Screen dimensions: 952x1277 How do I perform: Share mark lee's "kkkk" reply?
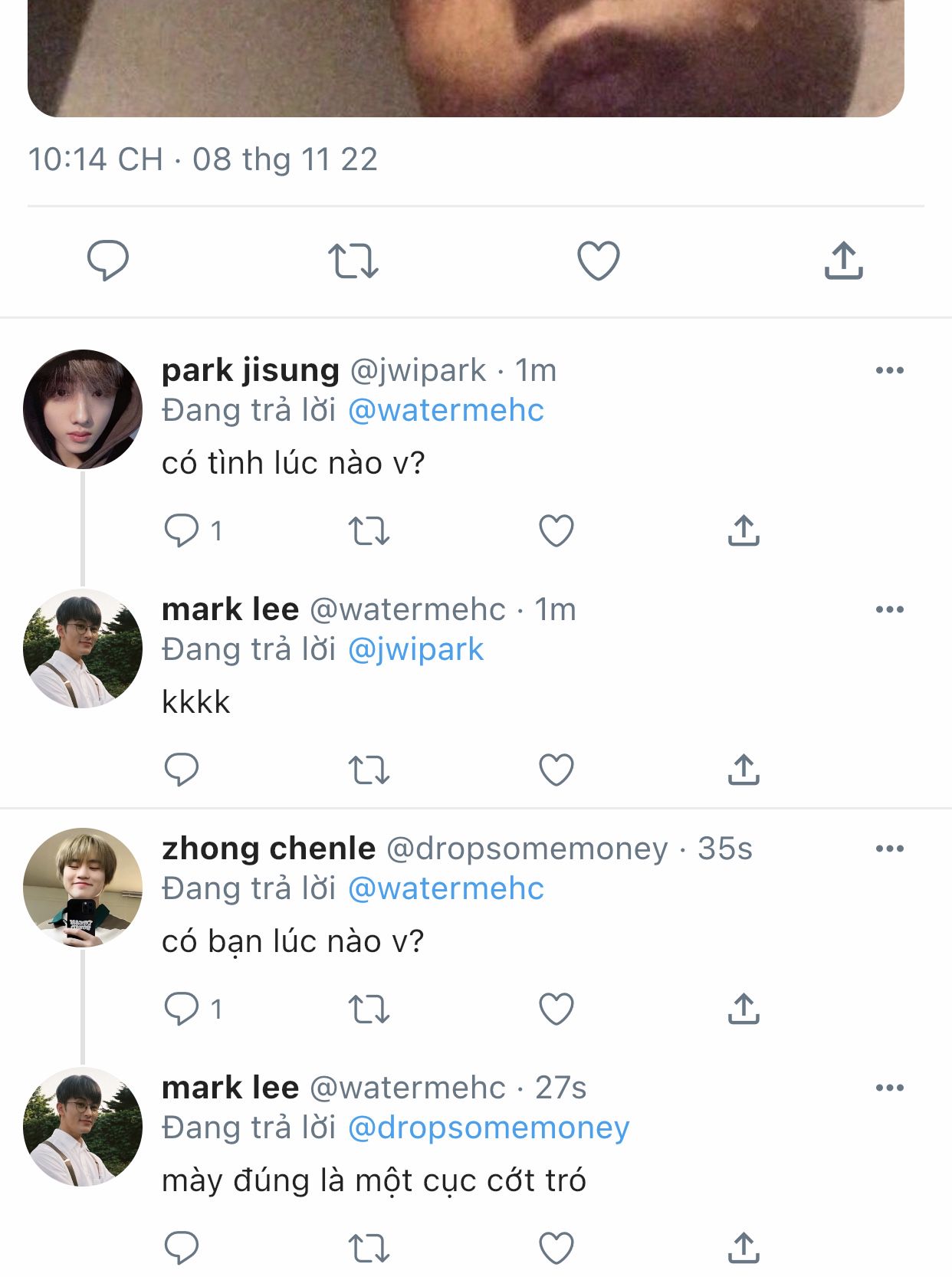[x=743, y=770]
